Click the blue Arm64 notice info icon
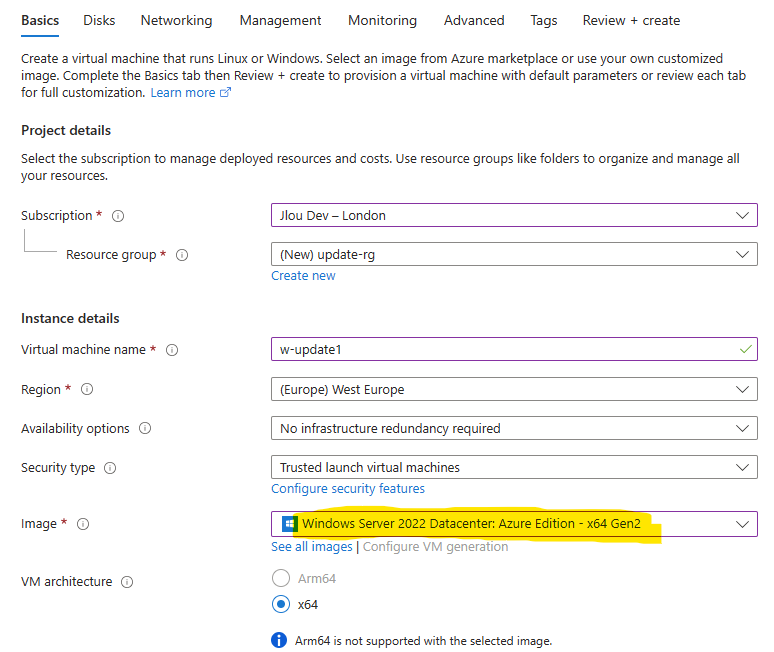 [x=279, y=640]
